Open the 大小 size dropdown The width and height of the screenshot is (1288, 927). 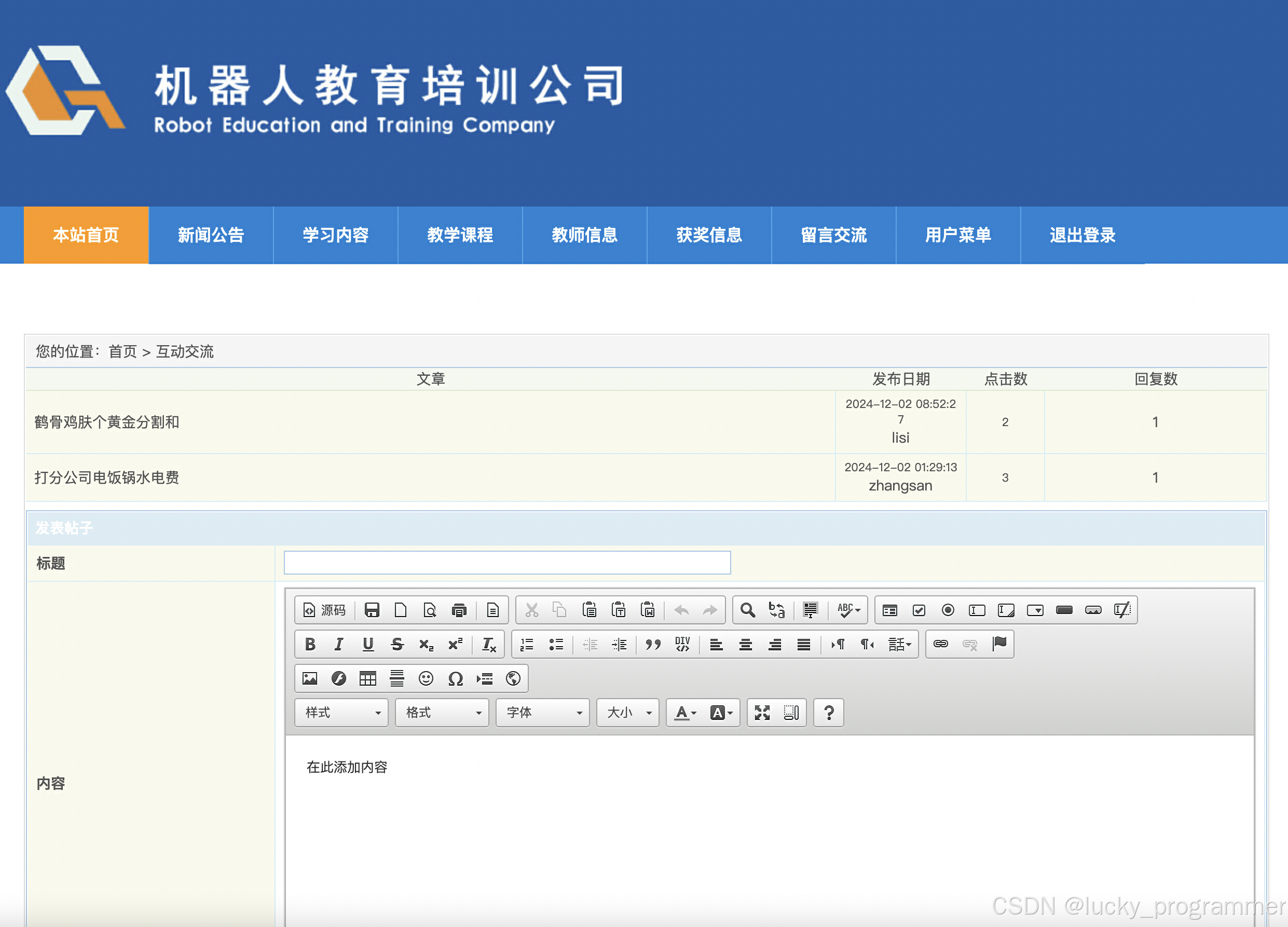click(x=628, y=712)
